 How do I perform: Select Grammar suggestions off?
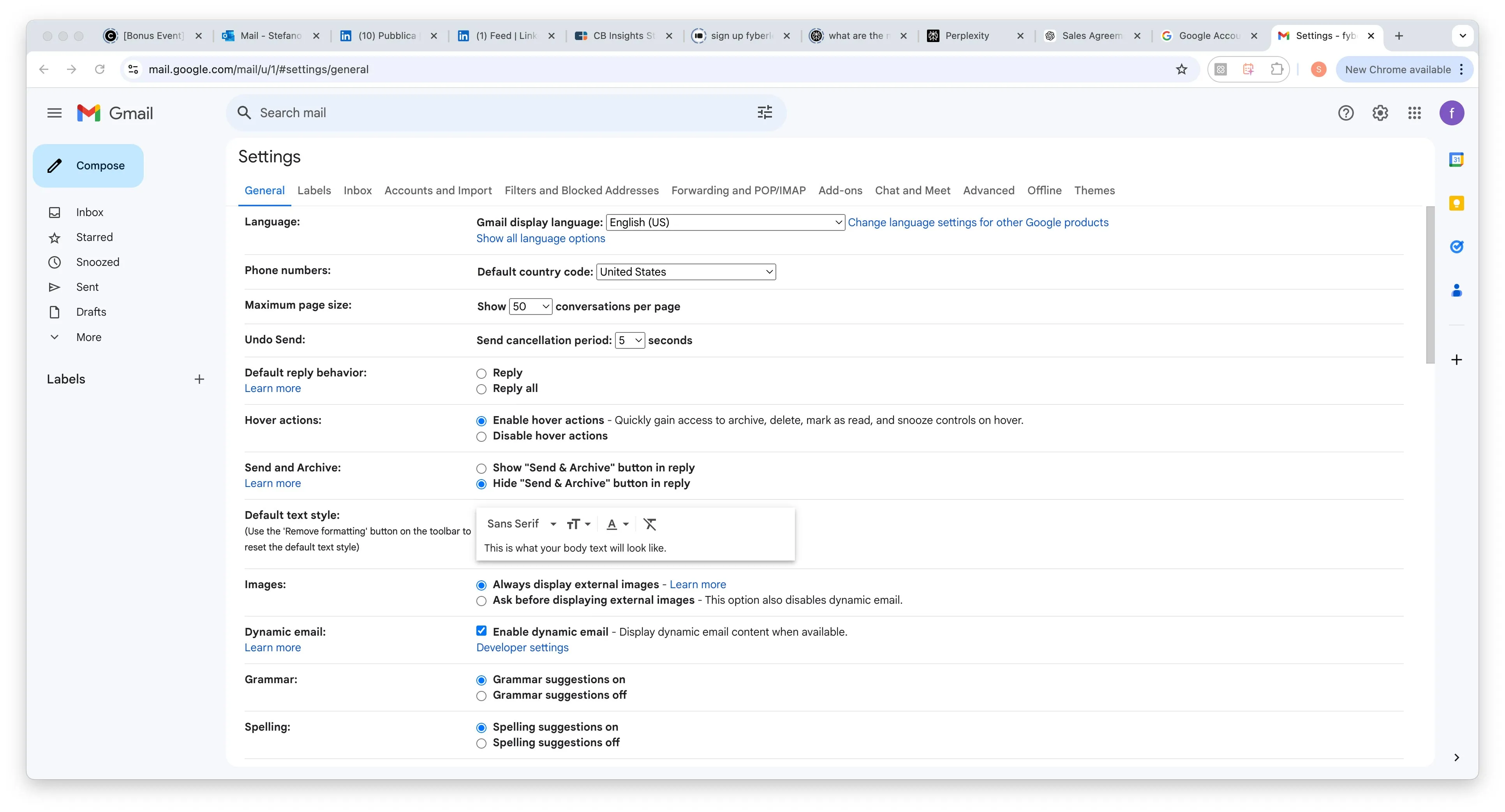(x=481, y=696)
